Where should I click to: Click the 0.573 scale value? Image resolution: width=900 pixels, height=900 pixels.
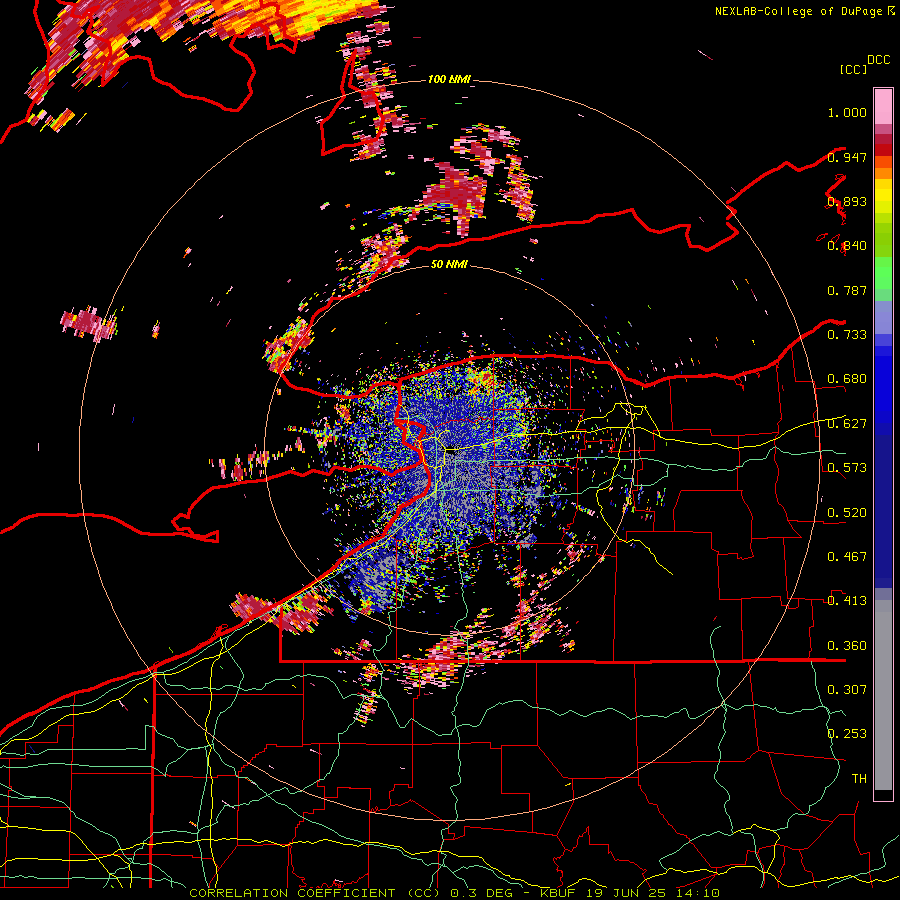pos(847,468)
